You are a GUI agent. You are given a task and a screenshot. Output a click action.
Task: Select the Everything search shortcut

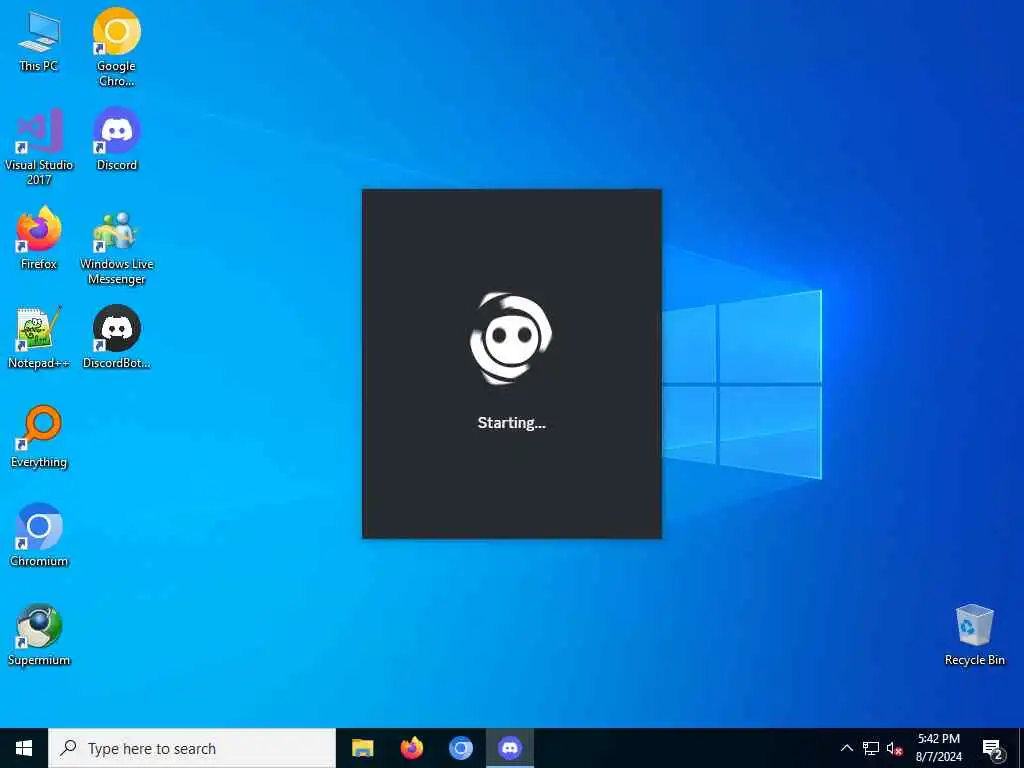(39, 436)
